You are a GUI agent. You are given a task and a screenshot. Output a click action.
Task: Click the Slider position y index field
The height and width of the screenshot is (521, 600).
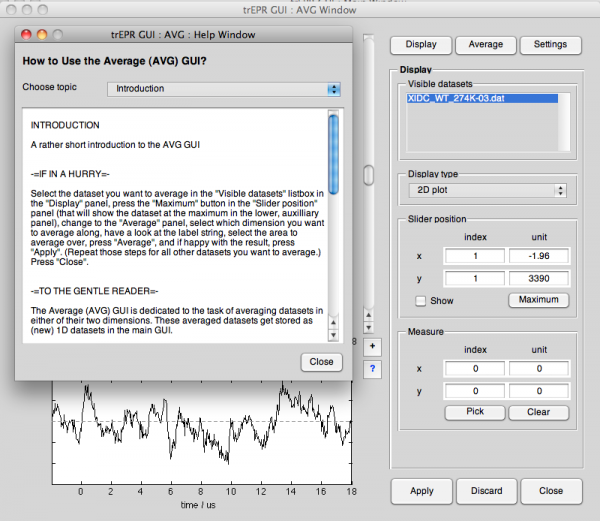(x=475, y=278)
